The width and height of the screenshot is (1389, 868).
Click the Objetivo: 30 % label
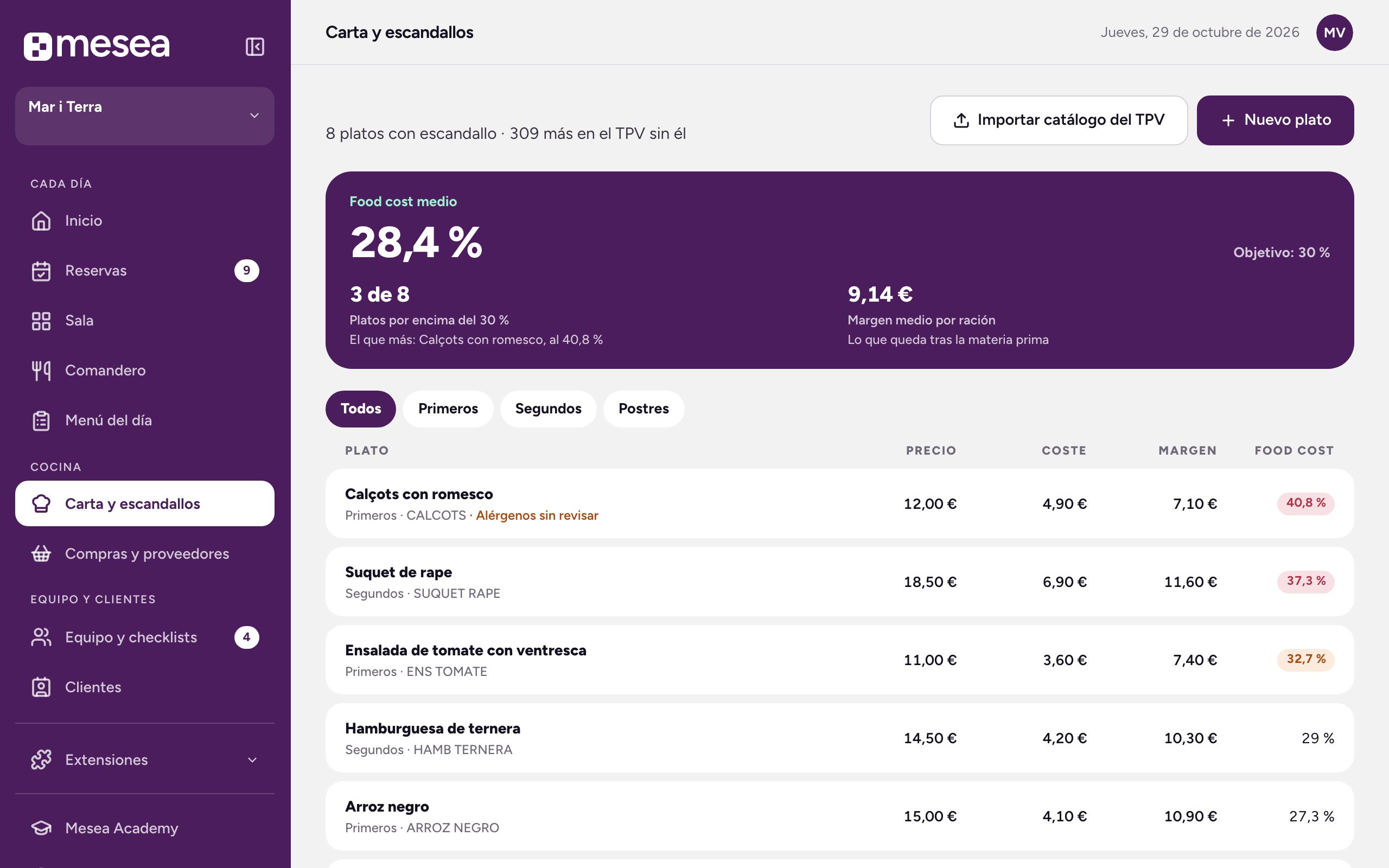pyautogui.click(x=1281, y=253)
